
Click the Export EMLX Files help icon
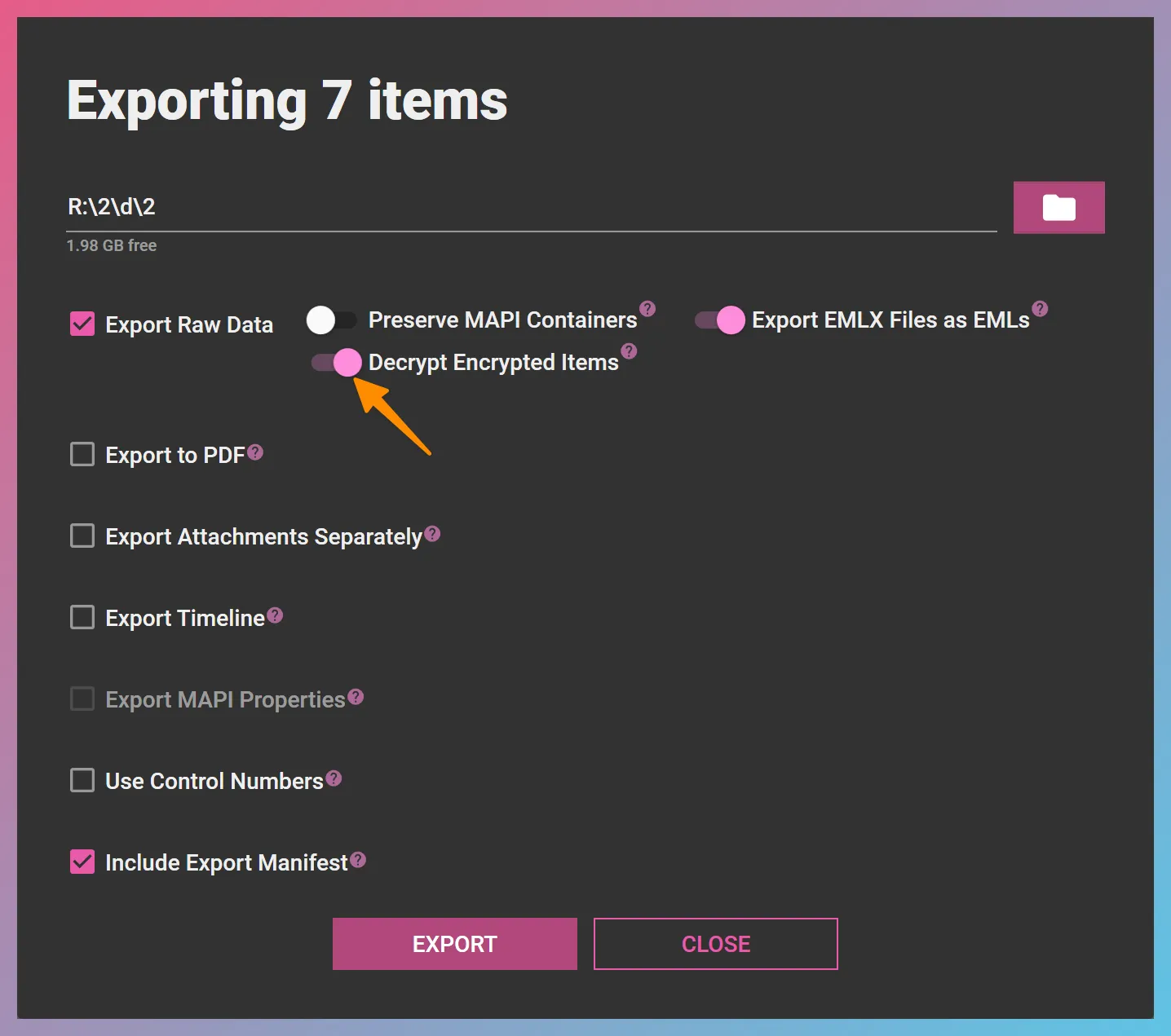click(1039, 308)
